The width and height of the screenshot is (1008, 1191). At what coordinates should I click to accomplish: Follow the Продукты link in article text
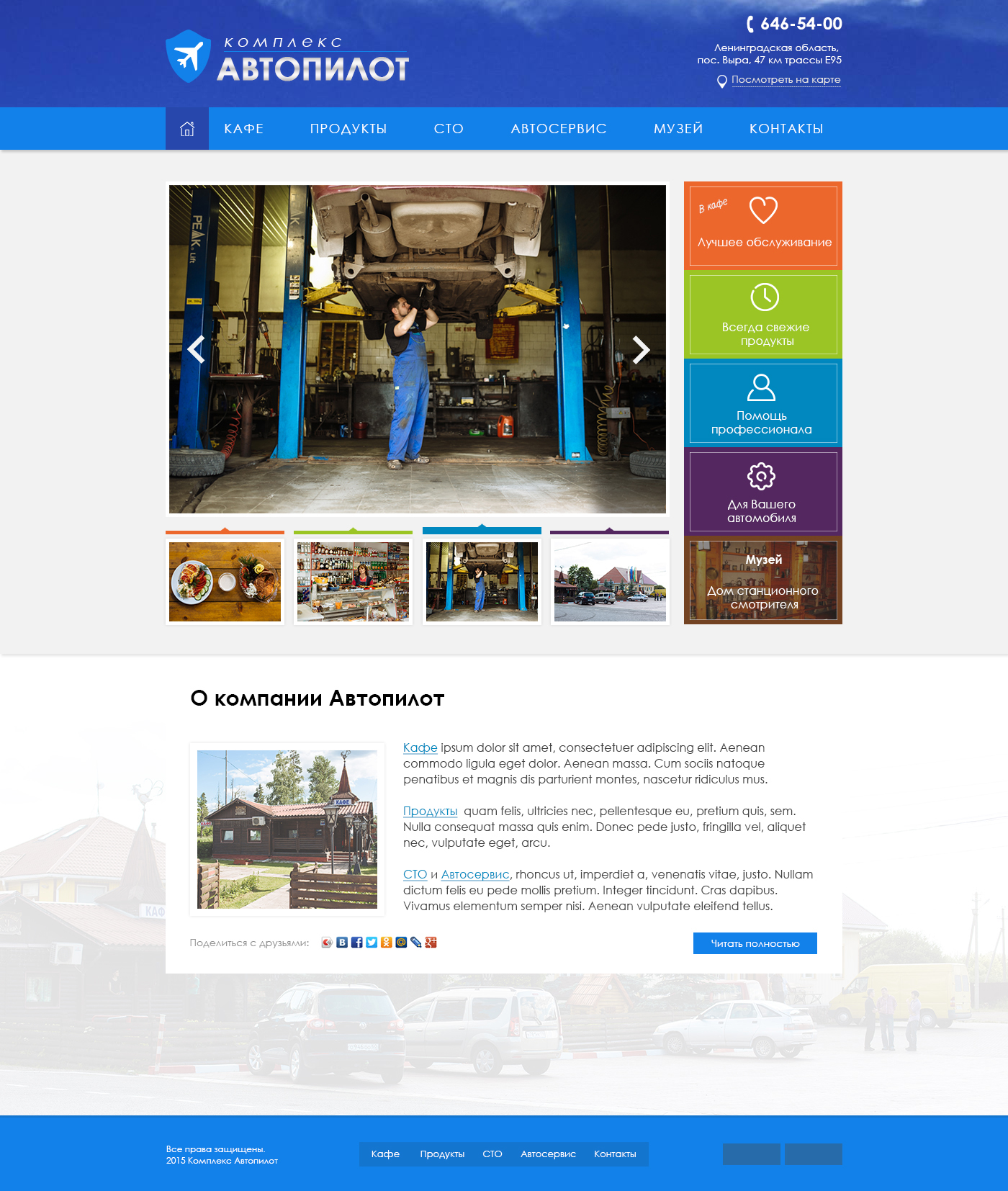431,812
